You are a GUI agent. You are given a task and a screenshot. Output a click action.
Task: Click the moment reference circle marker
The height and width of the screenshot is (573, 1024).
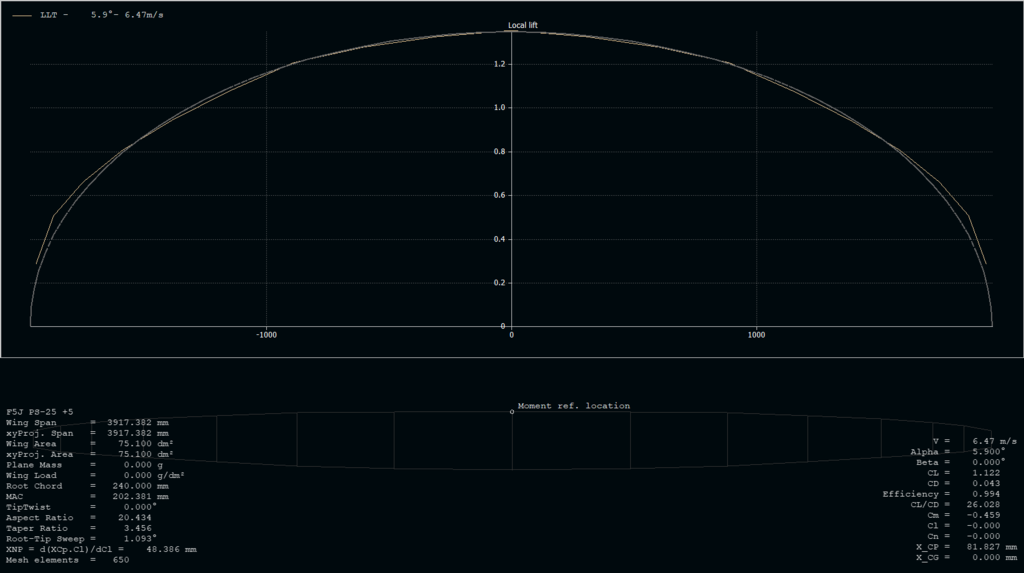pyautogui.click(x=512, y=411)
